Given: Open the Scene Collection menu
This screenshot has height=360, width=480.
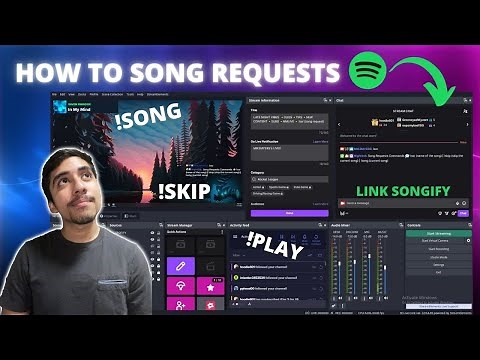Looking at the screenshot, I should [x=112, y=94].
